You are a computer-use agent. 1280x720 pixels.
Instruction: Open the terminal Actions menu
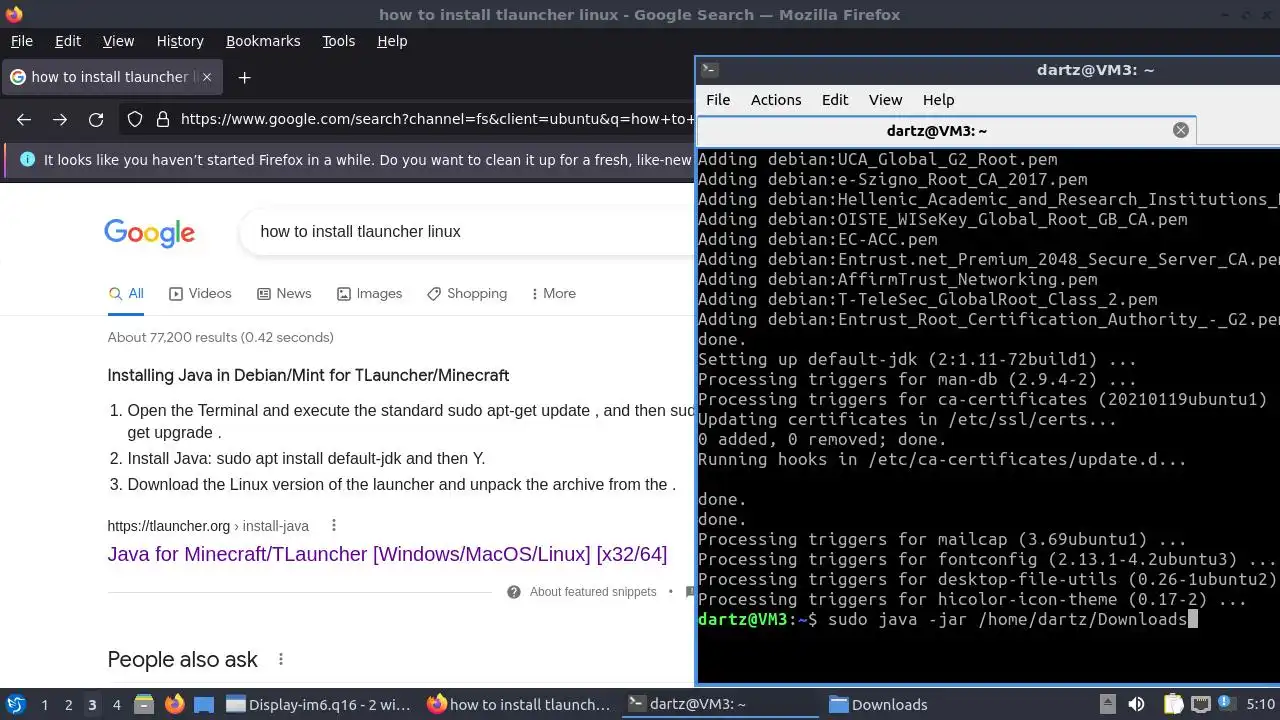[776, 100]
